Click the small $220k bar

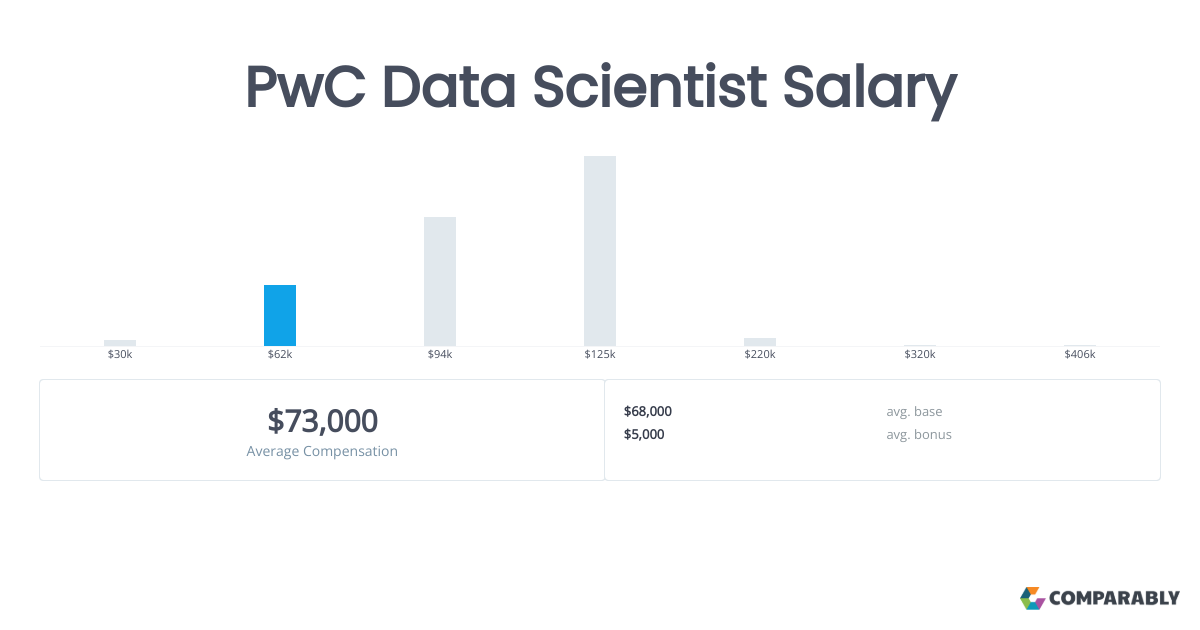[760, 342]
